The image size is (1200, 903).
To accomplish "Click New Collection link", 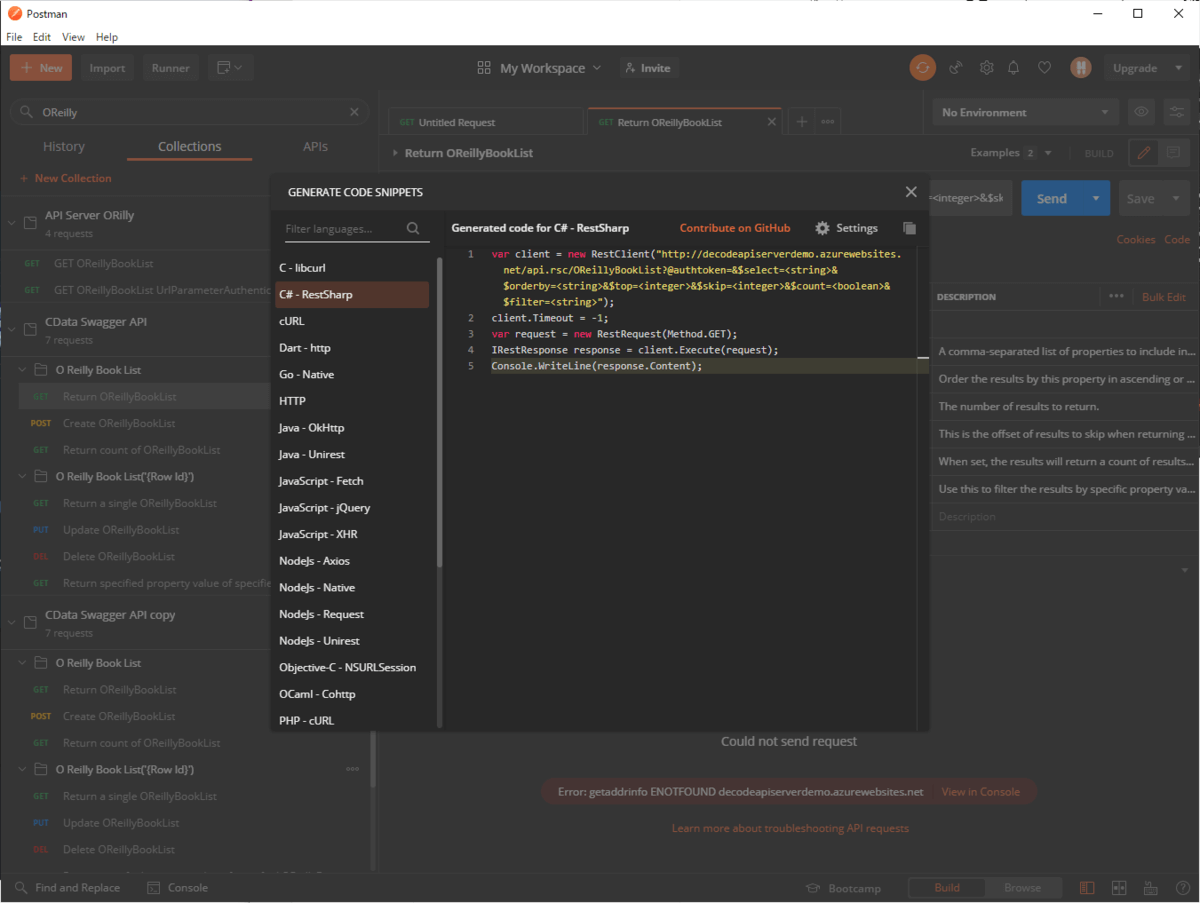I will click(66, 178).
